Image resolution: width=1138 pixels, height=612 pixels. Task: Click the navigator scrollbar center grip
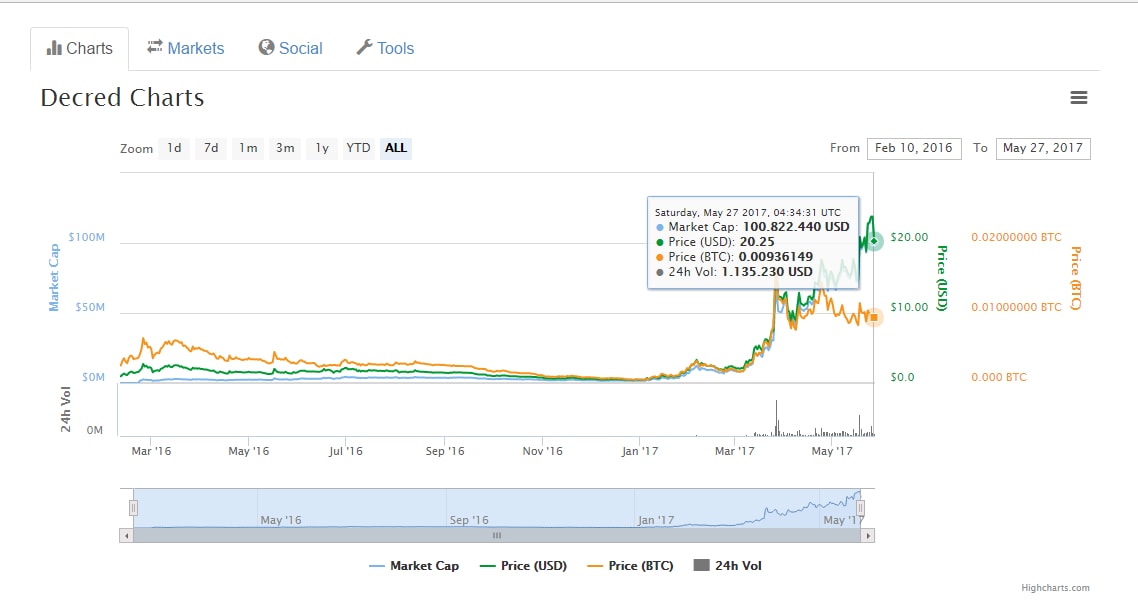click(x=497, y=536)
